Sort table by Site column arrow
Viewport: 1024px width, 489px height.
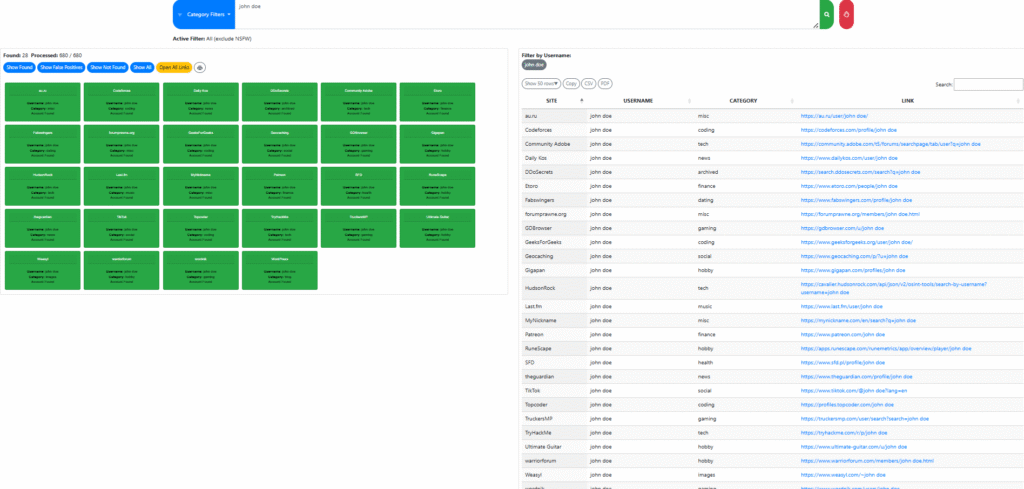click(x=581, y=101)
